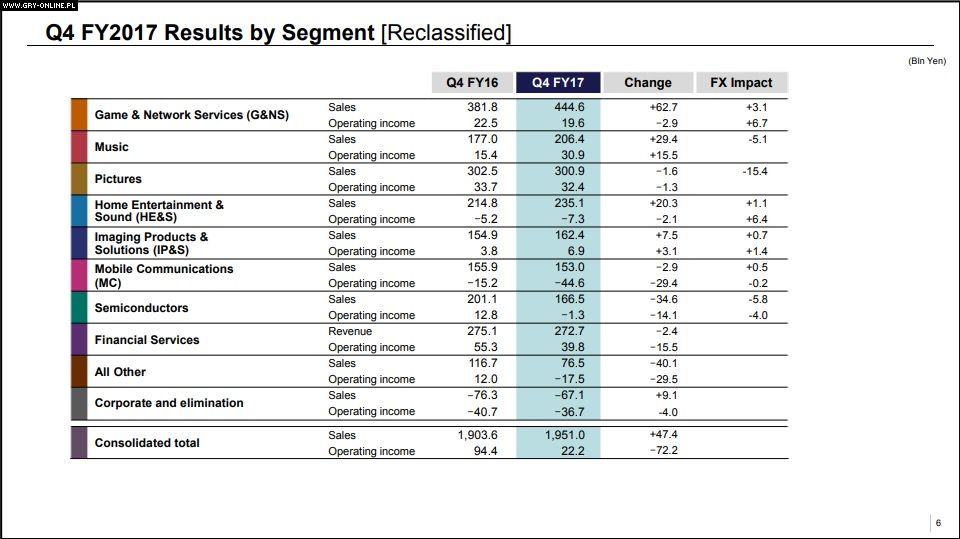Click the purple Financial Services color swatch
The width and height of the screenshot is (960, 539).
coord(79,339)
